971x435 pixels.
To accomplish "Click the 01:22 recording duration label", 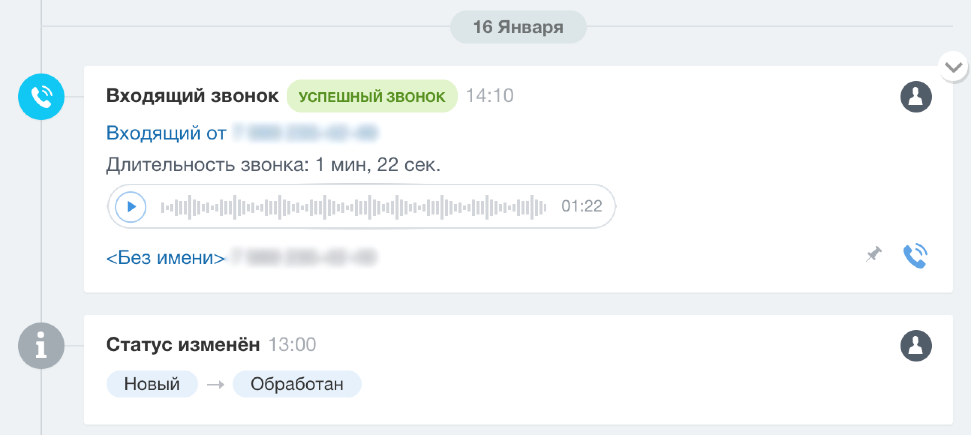I will 581,206.
